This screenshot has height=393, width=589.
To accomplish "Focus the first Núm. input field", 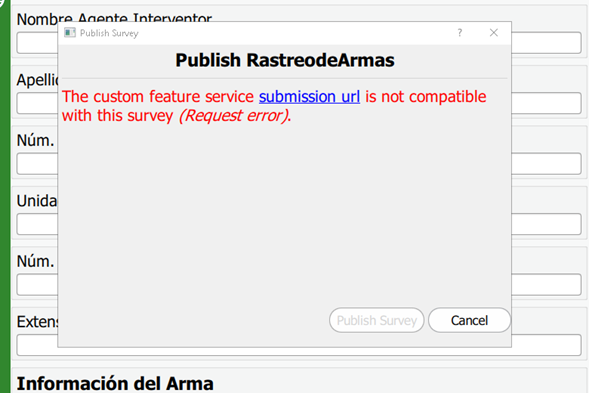I will pos(299,164).
